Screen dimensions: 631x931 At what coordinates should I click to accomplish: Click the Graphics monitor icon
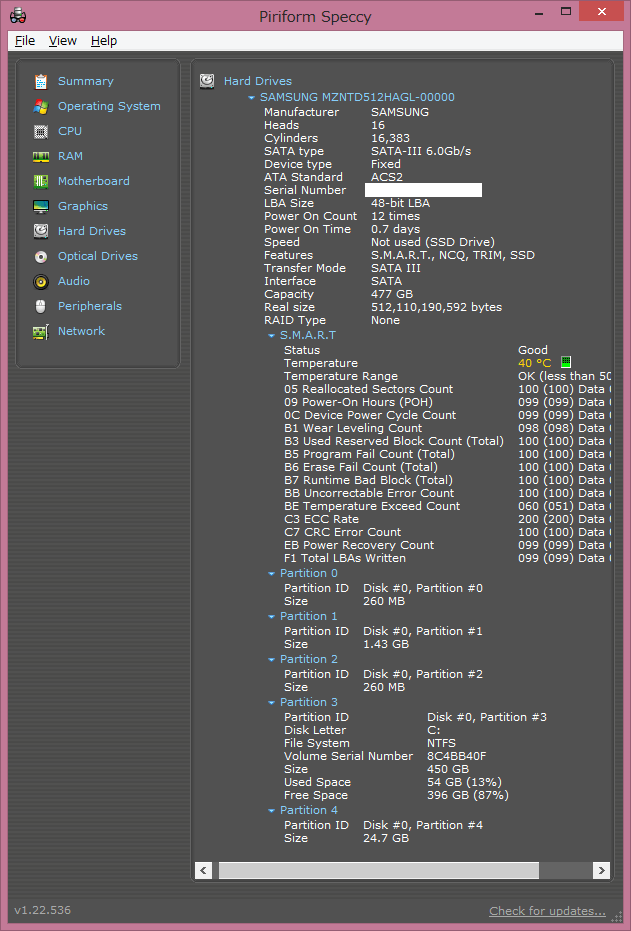40,206
